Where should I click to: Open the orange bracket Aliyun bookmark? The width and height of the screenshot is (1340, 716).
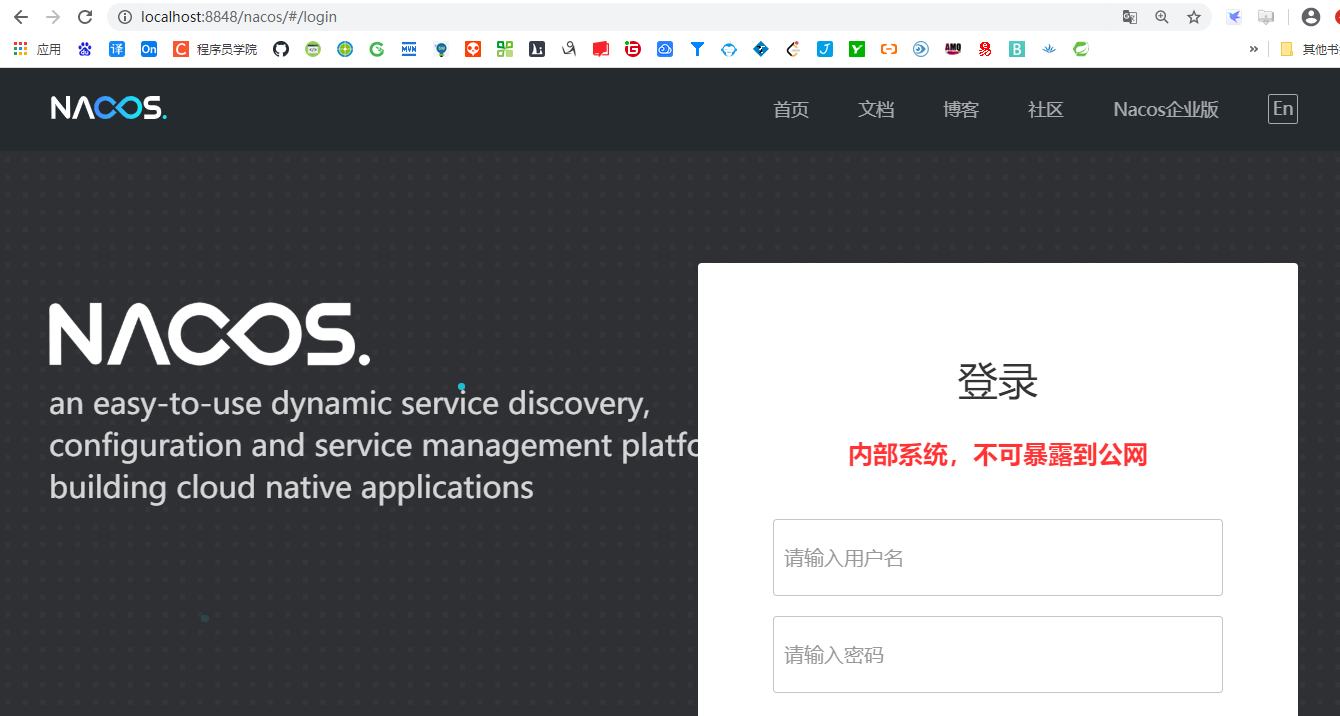coord(889,49)
